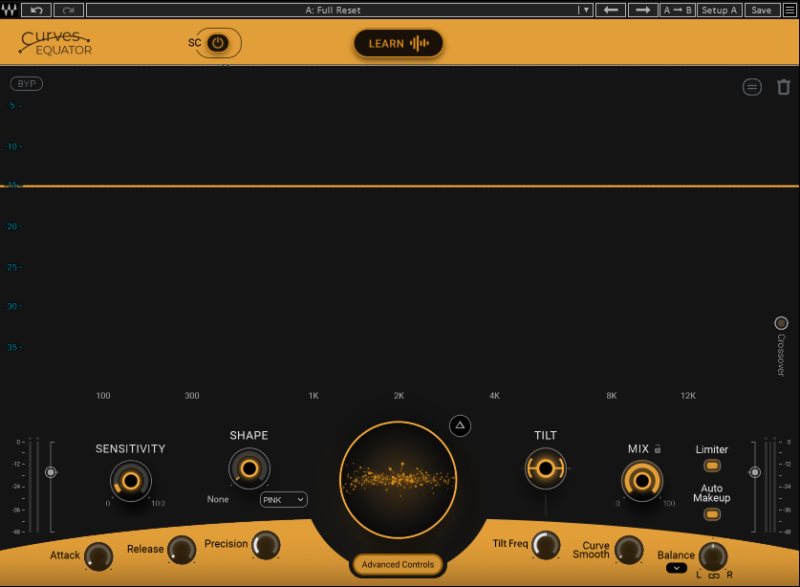Toggle the BYP bypass button
The image size is (800, 587).
[27, 84]
